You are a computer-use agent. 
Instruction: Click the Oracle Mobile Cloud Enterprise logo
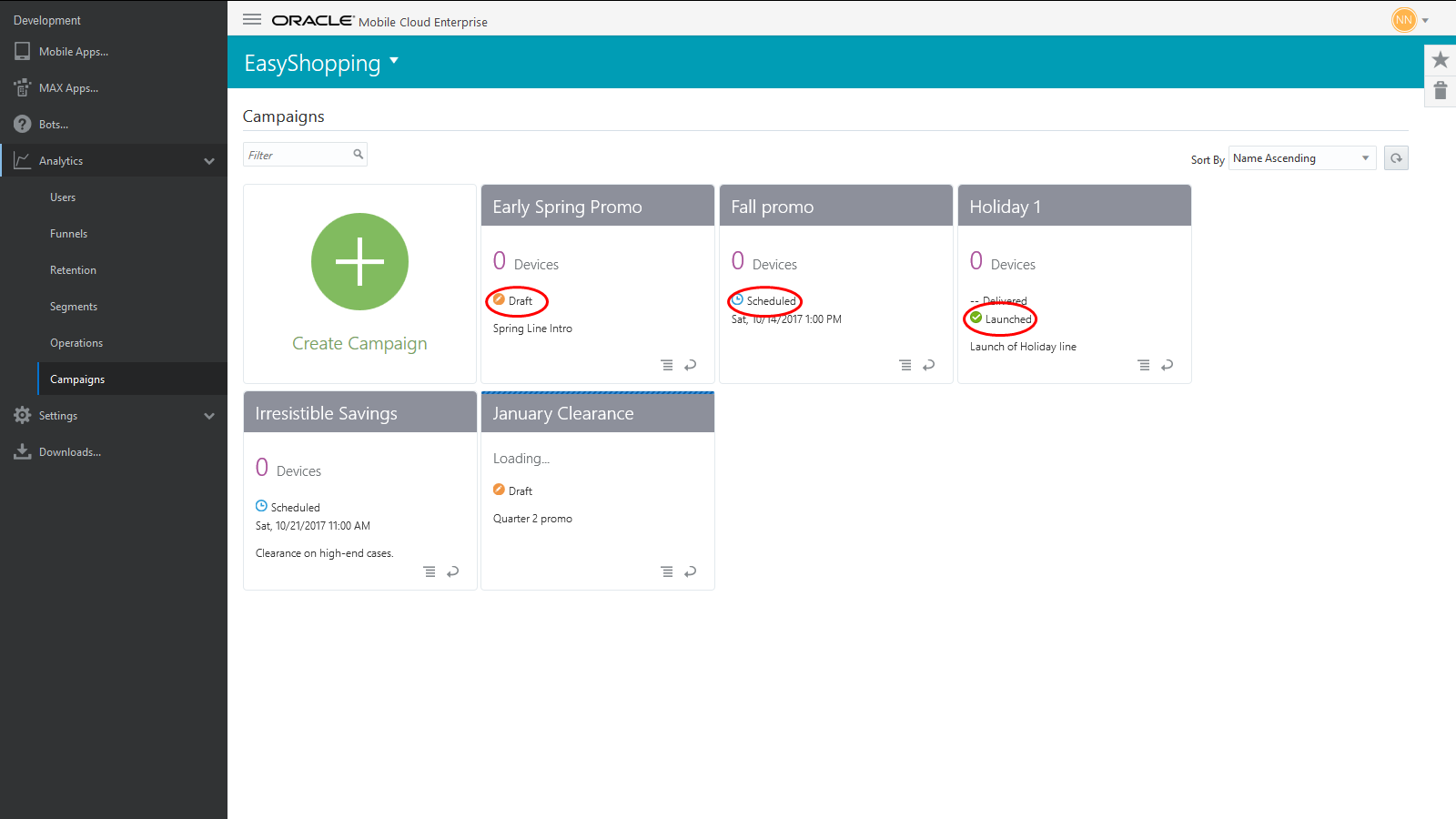click(x=379, y=21)
